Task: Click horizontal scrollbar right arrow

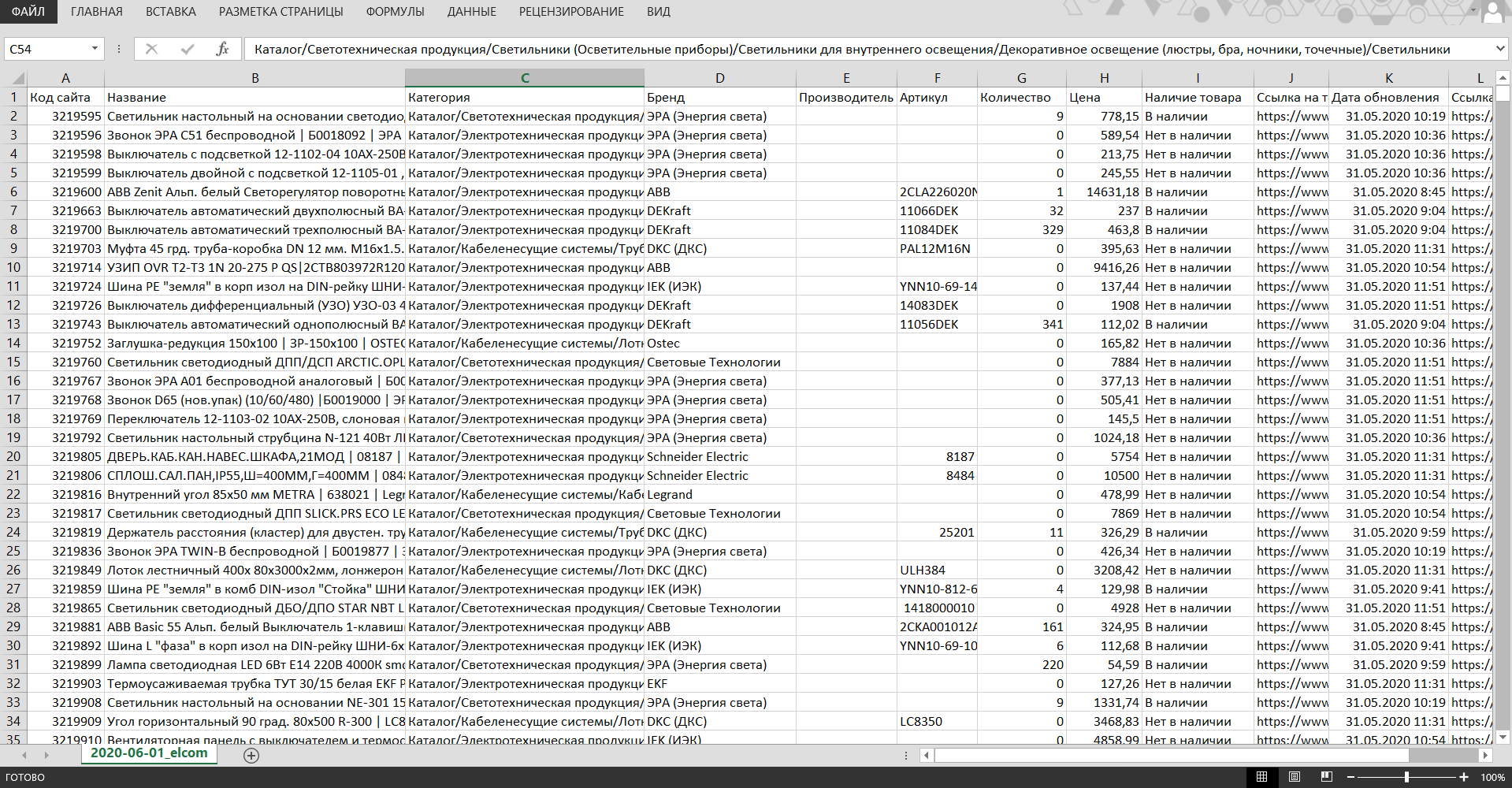Action: 1485,755
